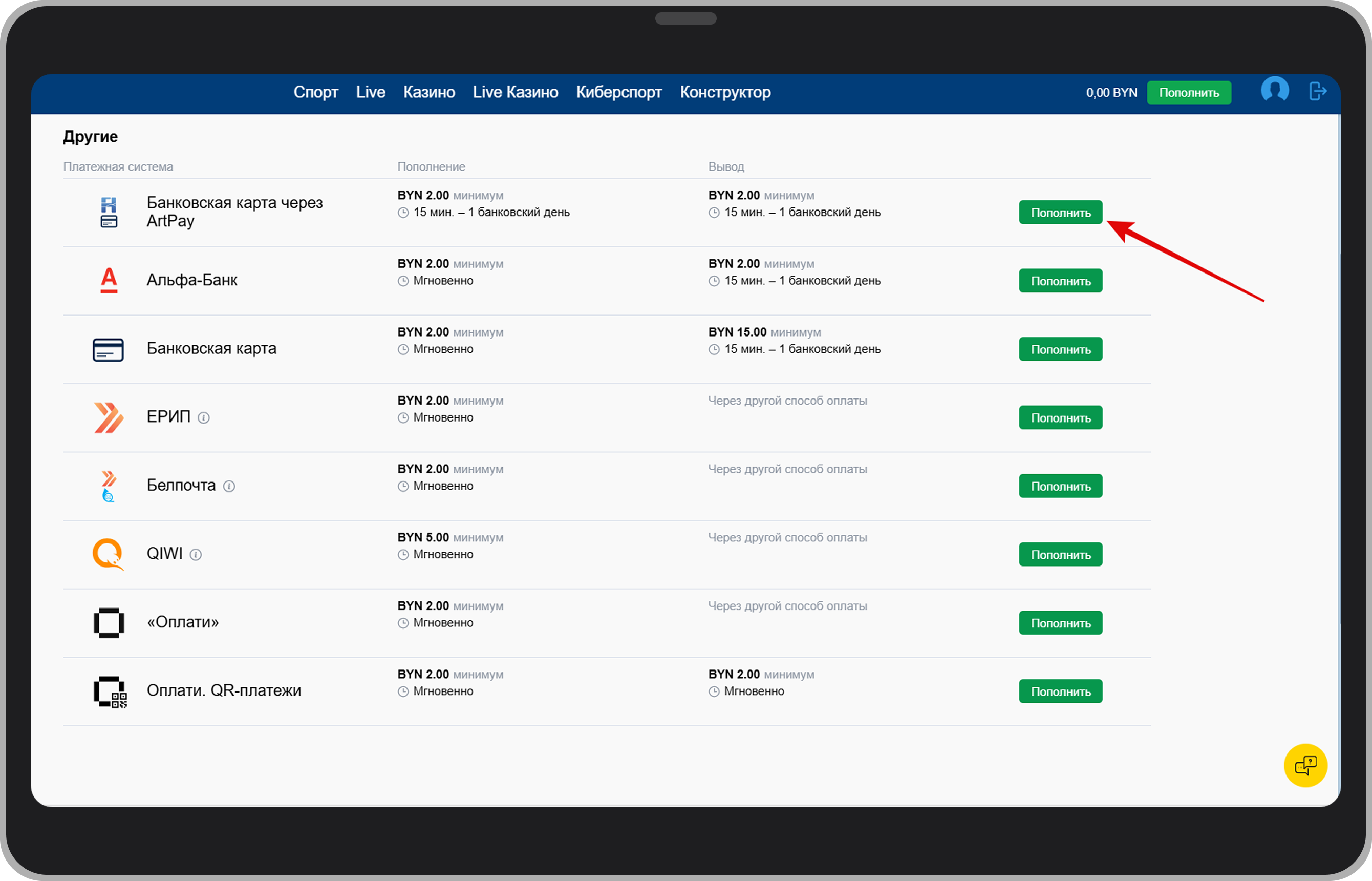Click the info icon beside Белпочта
This screenshot has width=1372, height=881.
click(x=229, y=486)
